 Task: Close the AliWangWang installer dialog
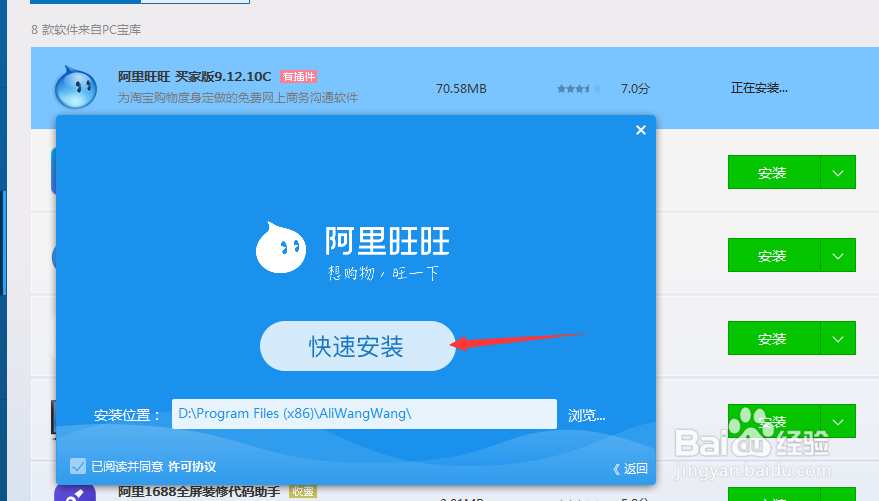641,130
